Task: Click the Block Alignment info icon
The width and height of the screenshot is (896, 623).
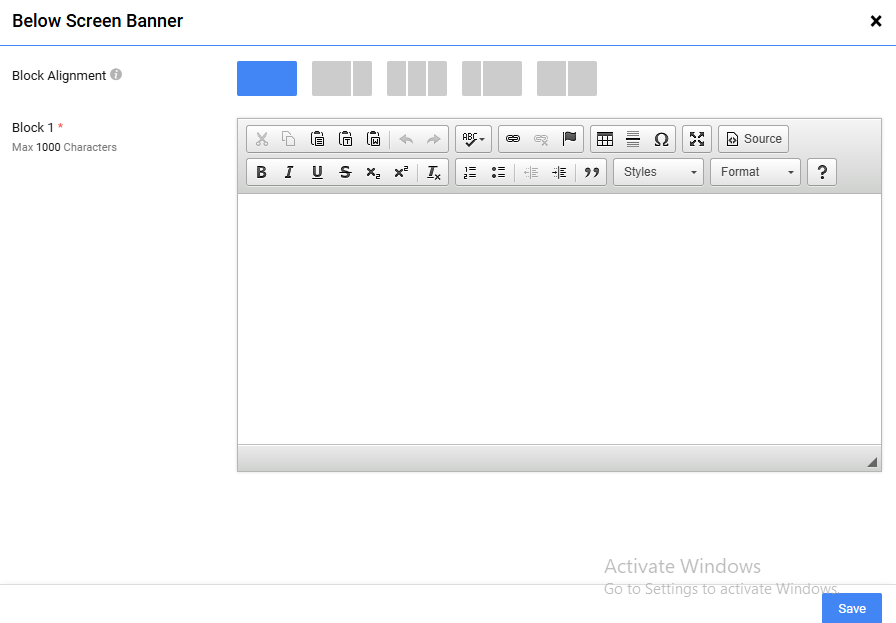Action: 116,75
